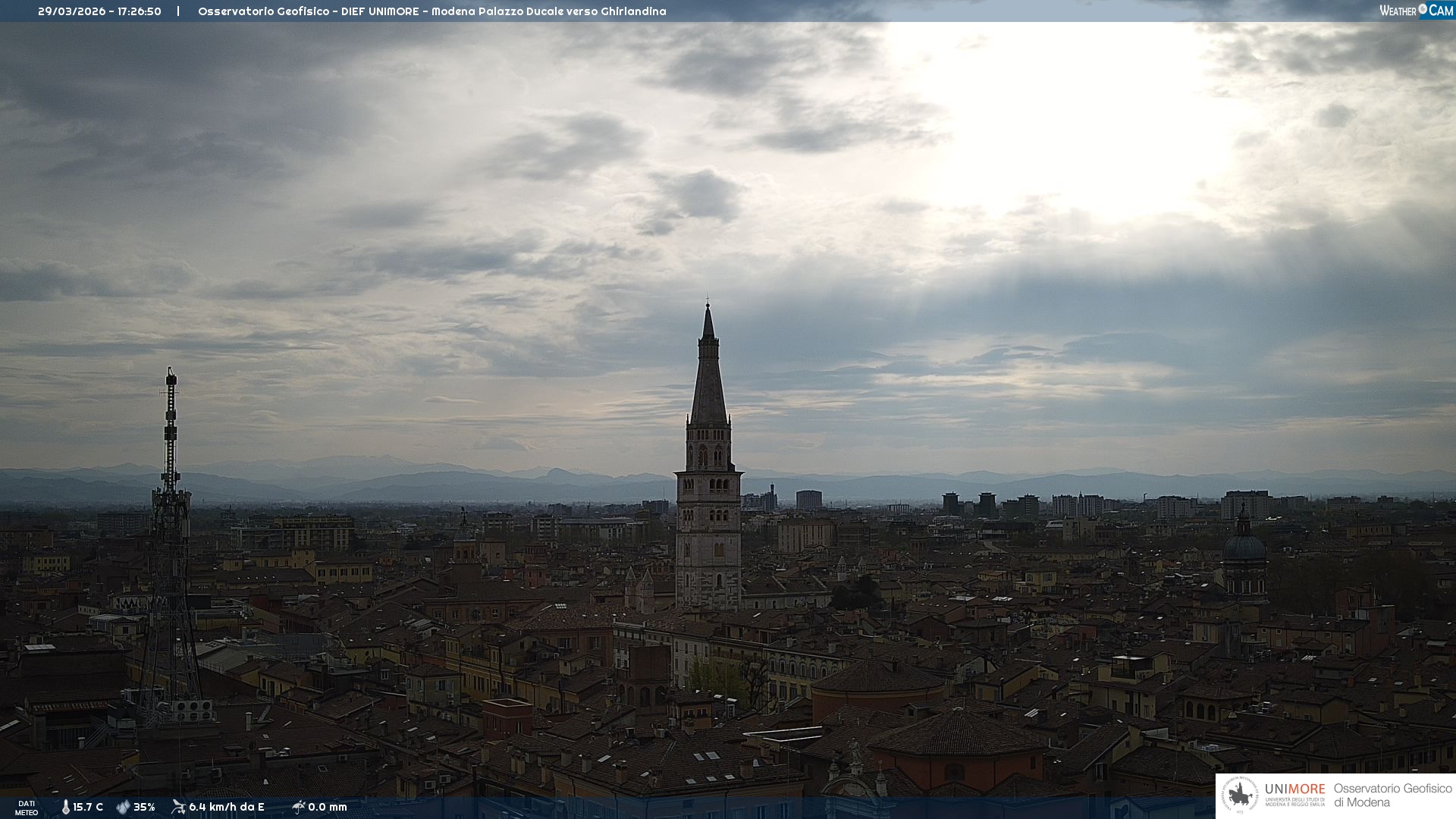
Task: Click the UNIMORE university seal emblem
Action: pyautogui.click(x=1240, y=795)
